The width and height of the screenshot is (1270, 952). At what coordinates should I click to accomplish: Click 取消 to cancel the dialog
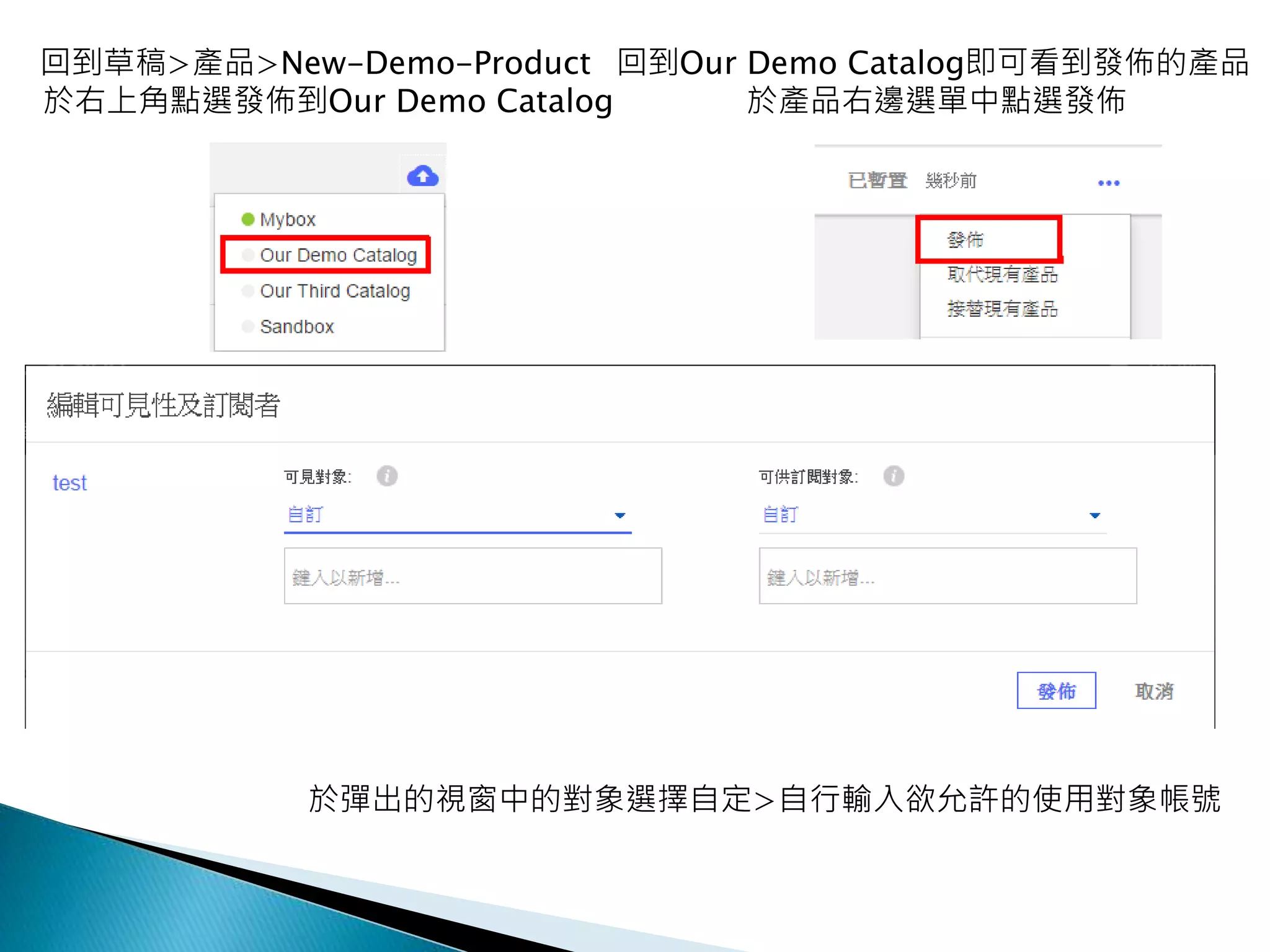tap(1154, 691)
